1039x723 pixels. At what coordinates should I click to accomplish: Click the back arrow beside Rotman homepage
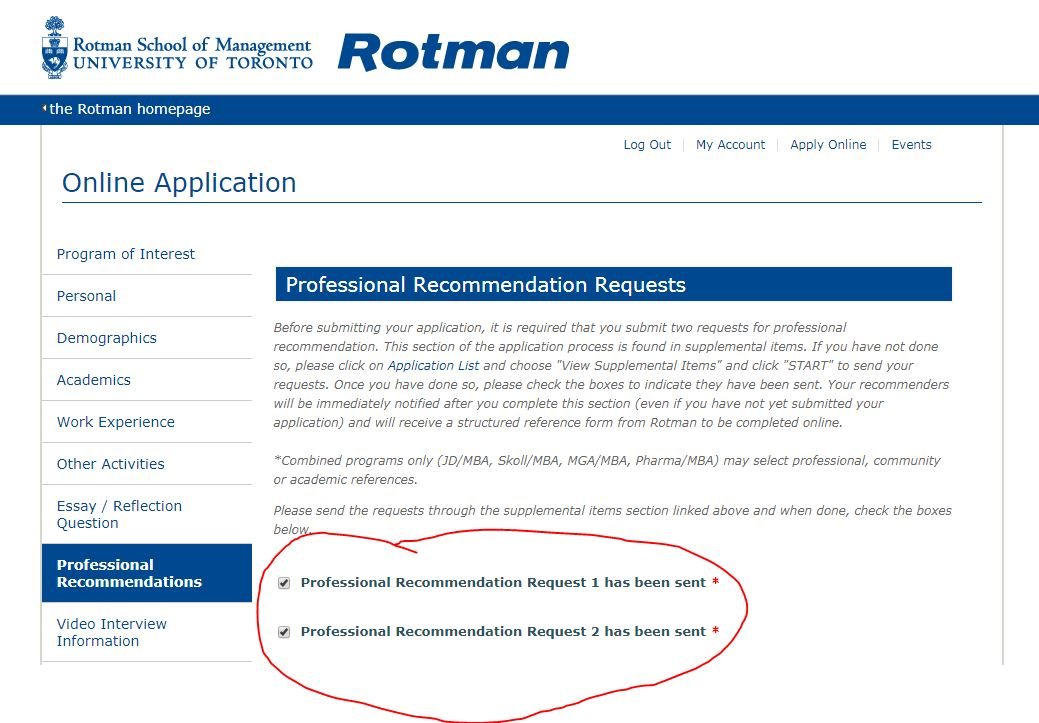[44, 108]
